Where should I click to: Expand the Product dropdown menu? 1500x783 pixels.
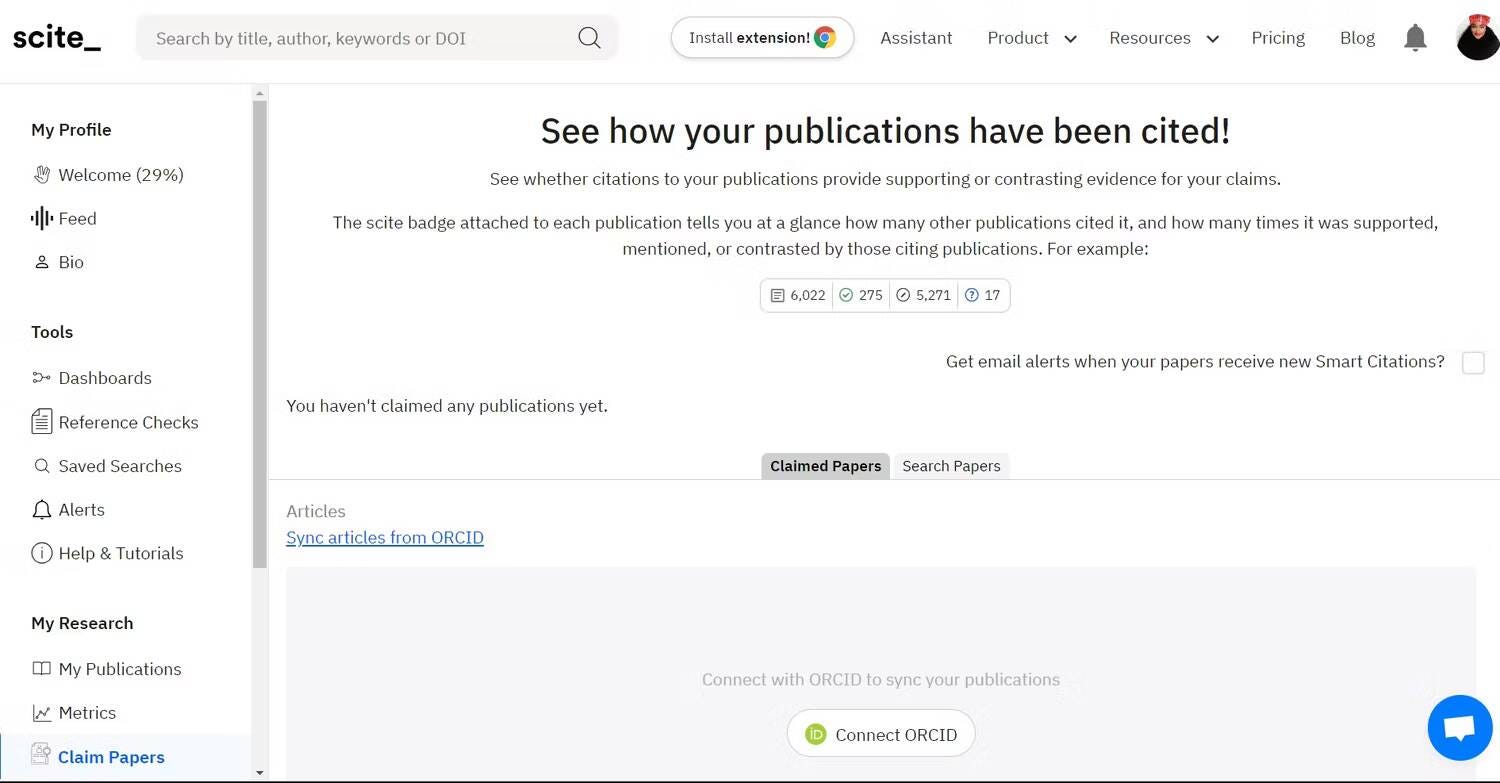(x=1031, y=38)
